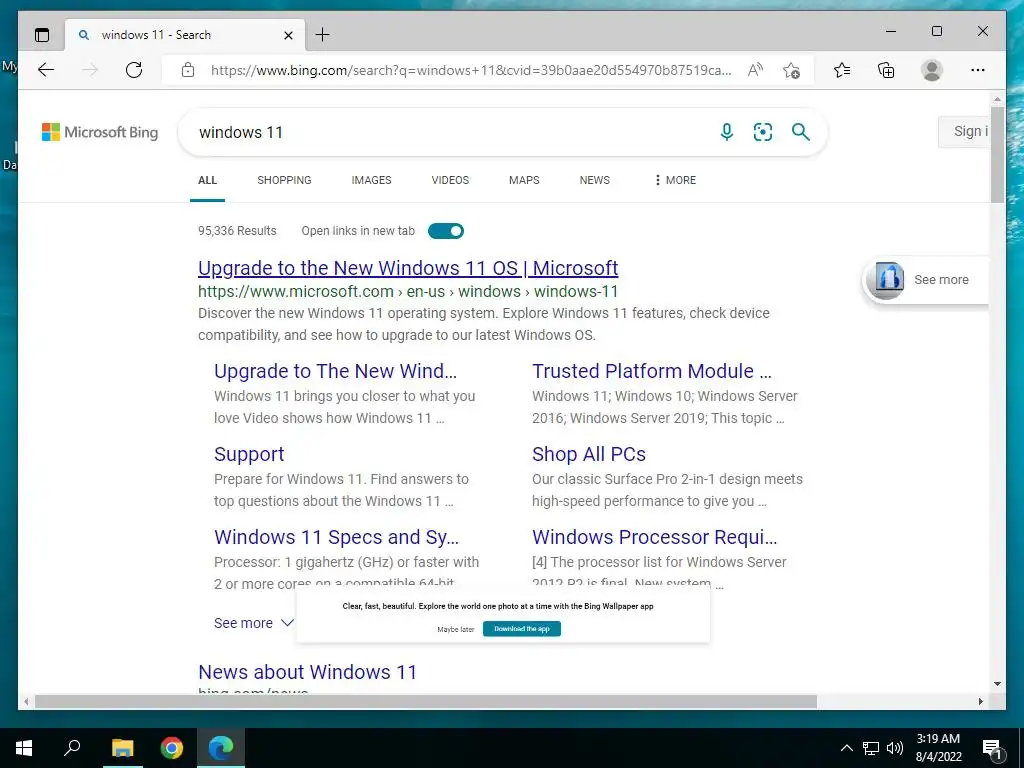Open the Upgrade to The New Wind… sublink
Screen dimensions: 1024x768
[x=336, y=371]
